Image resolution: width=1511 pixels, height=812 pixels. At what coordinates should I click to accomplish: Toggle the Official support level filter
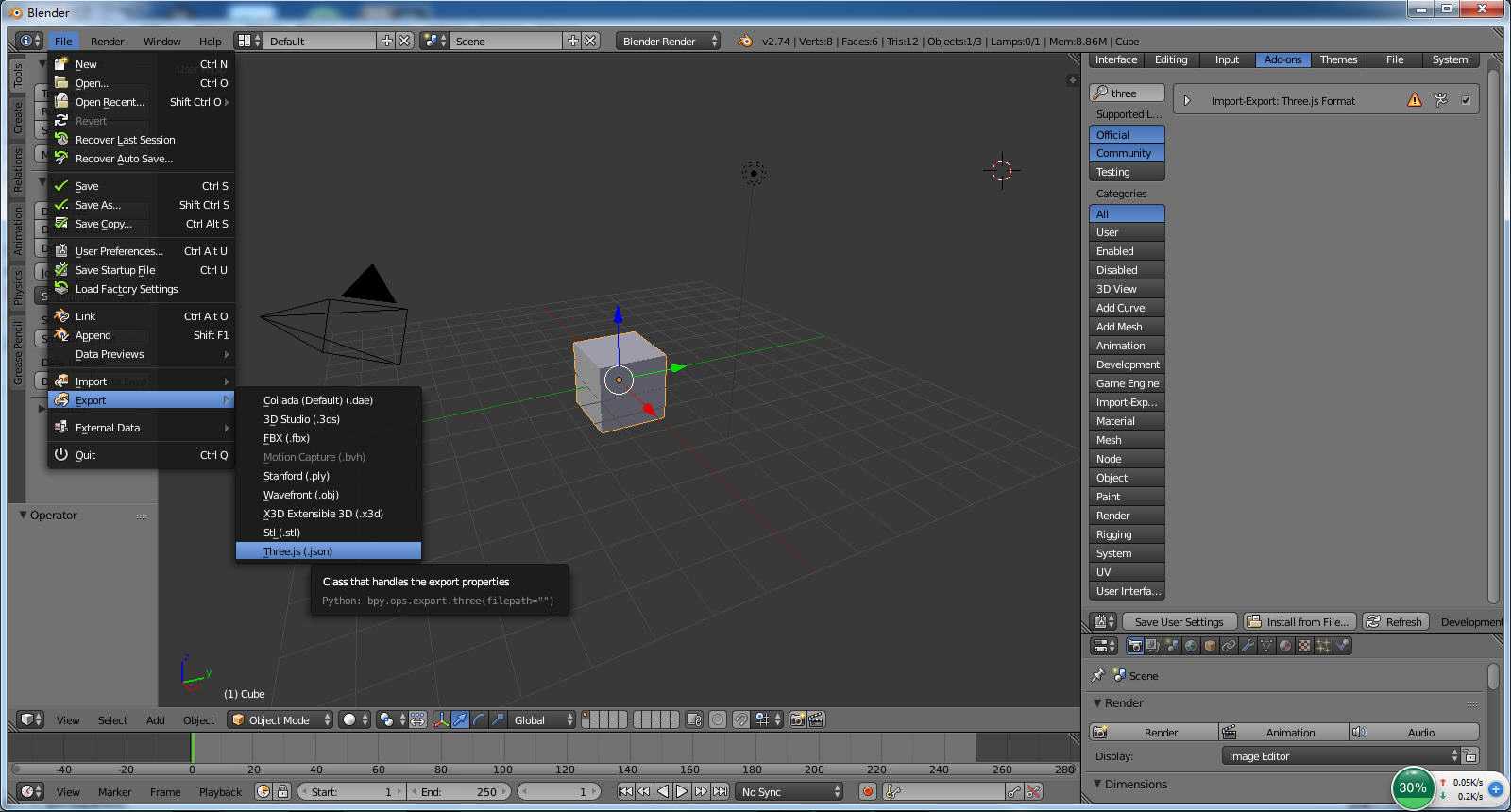pos(1127,135)
